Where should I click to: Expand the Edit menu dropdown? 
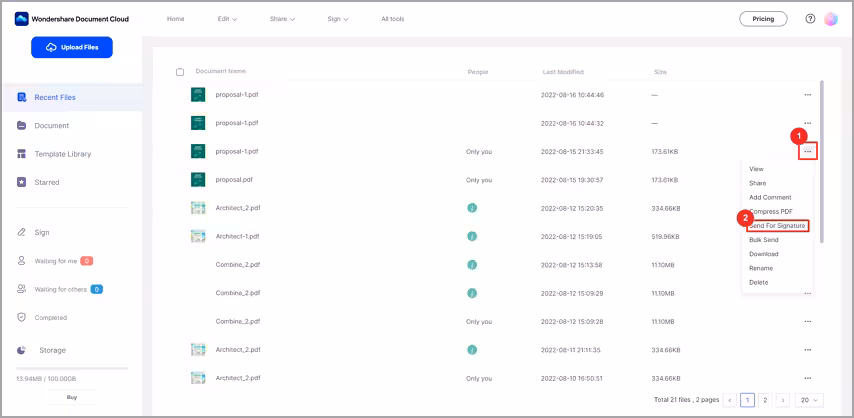(228, 19)
